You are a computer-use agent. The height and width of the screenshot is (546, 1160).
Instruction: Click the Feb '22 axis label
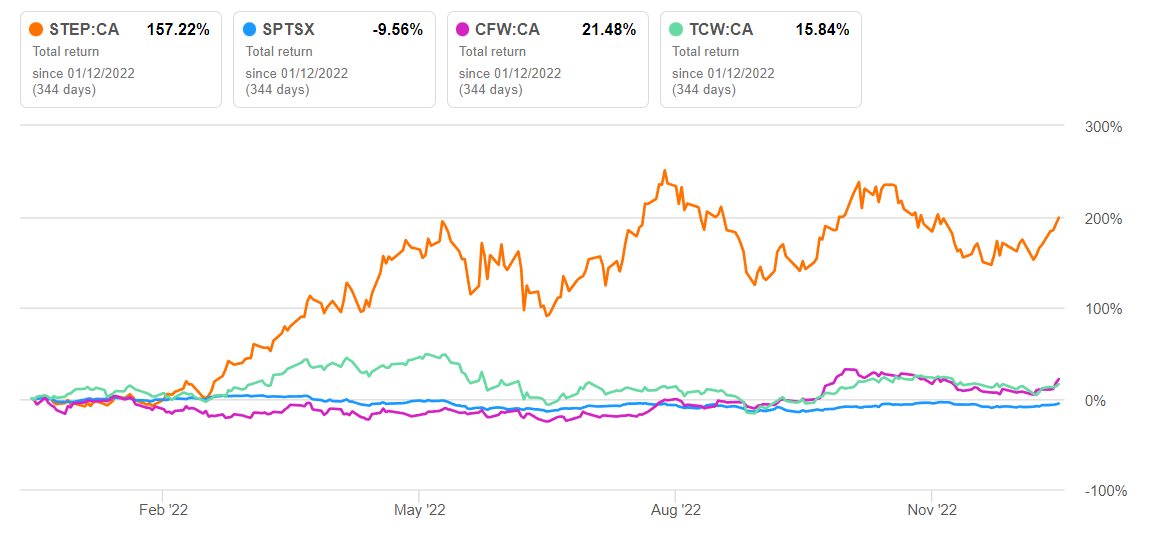point(163,510)
